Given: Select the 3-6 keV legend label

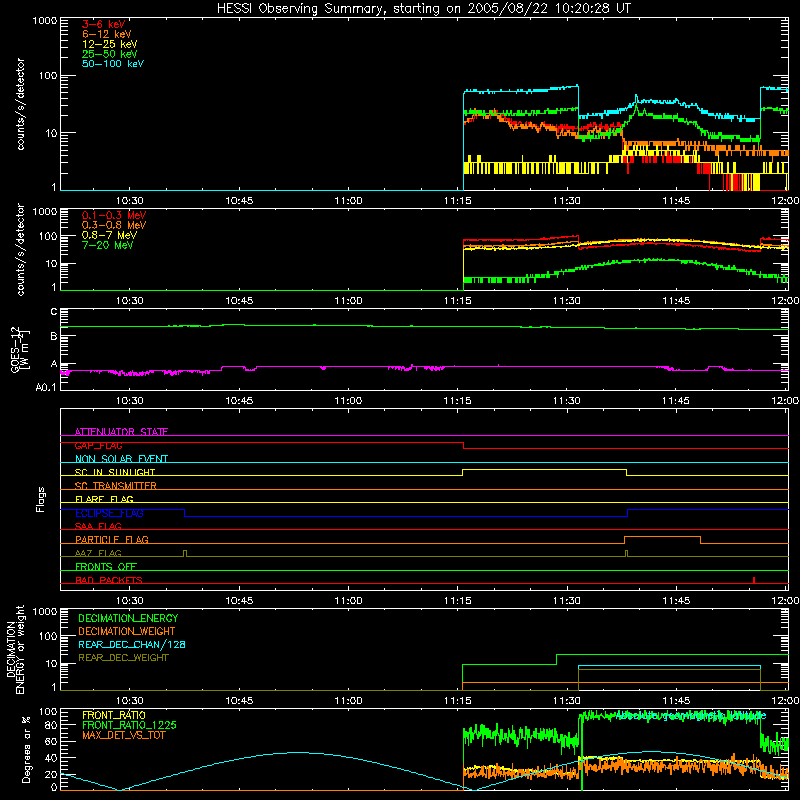Looking at the screenshot, I should 104,24.
